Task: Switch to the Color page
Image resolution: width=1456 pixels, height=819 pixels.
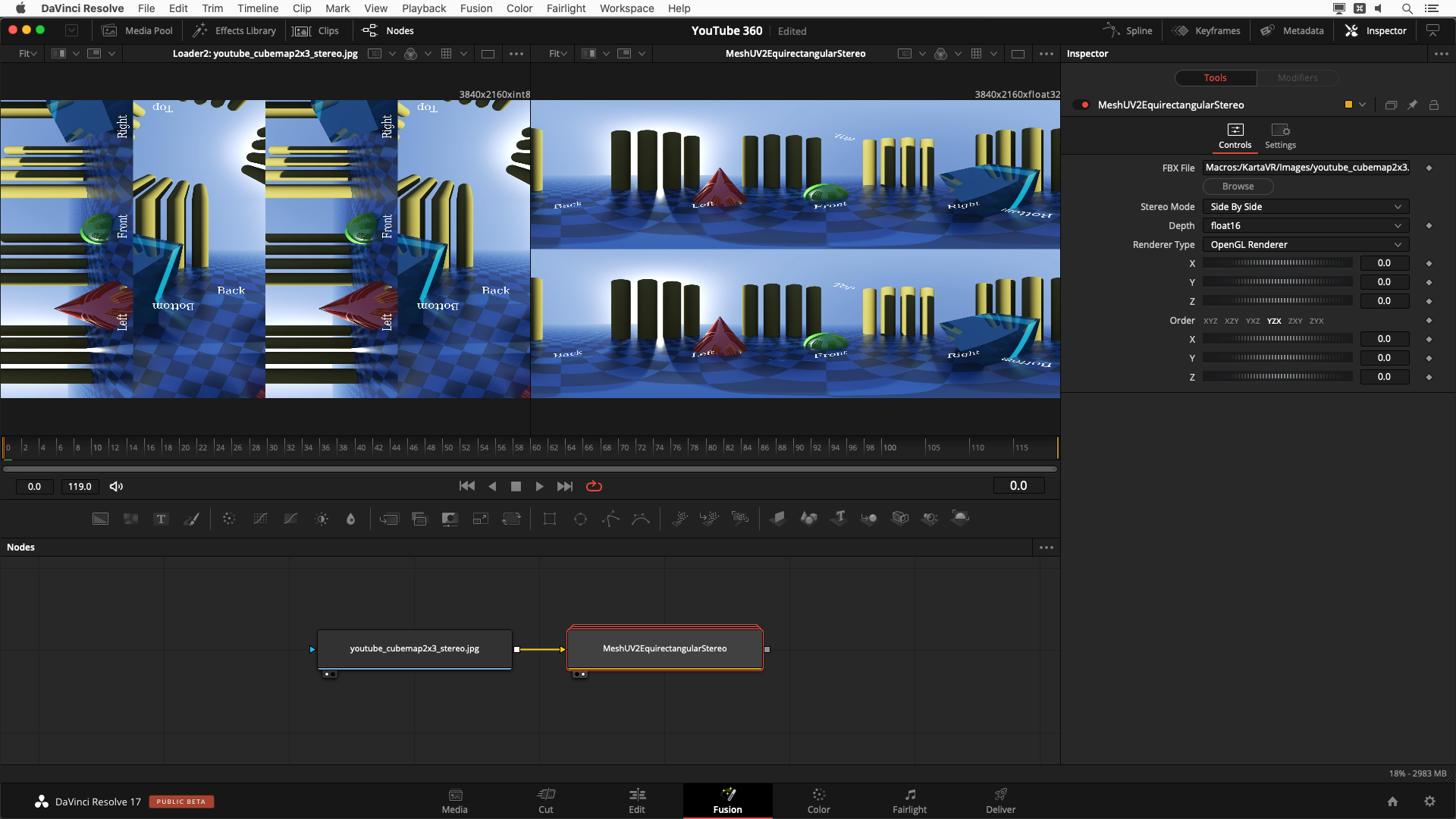Action: click(818, 801)
